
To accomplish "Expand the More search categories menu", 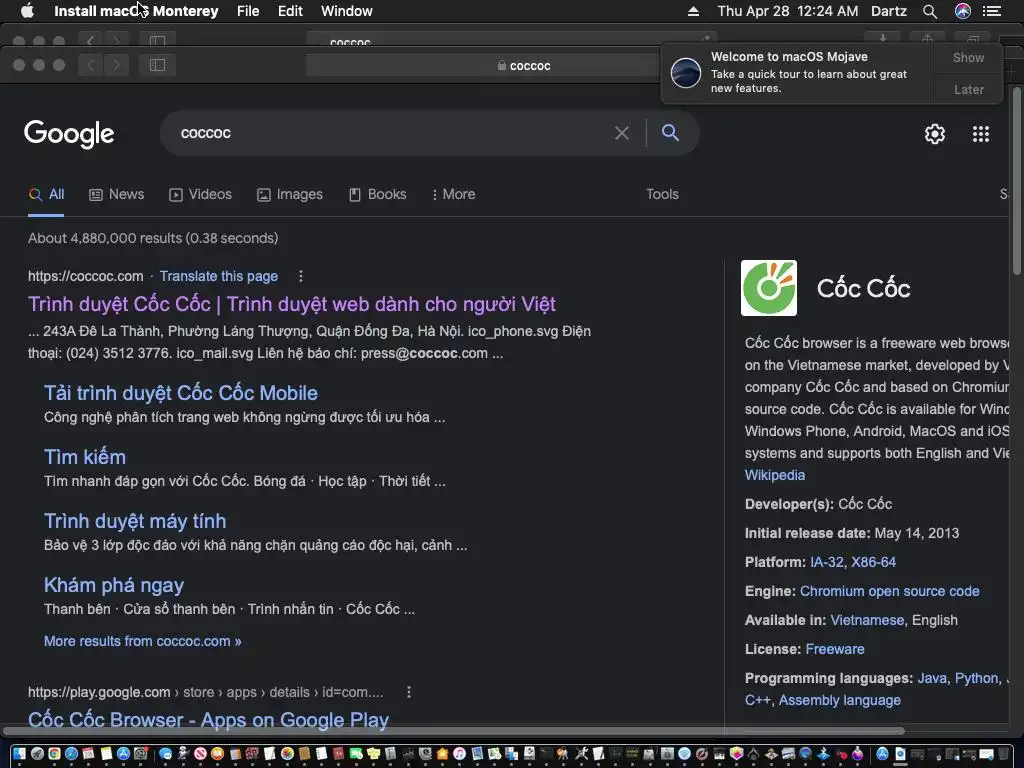I will (x=453, y=194).
